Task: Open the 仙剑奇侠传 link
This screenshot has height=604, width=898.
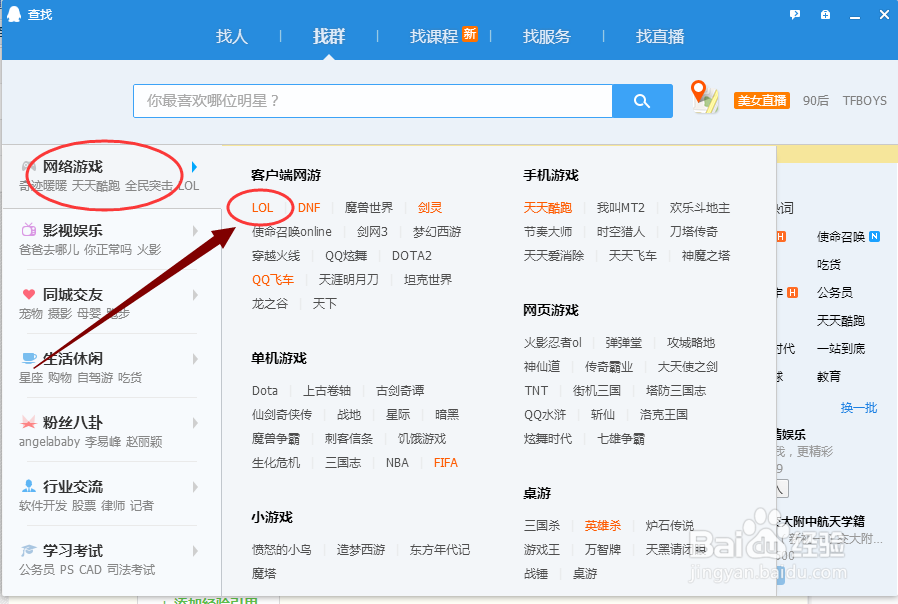Action: (x=282, y=415)
